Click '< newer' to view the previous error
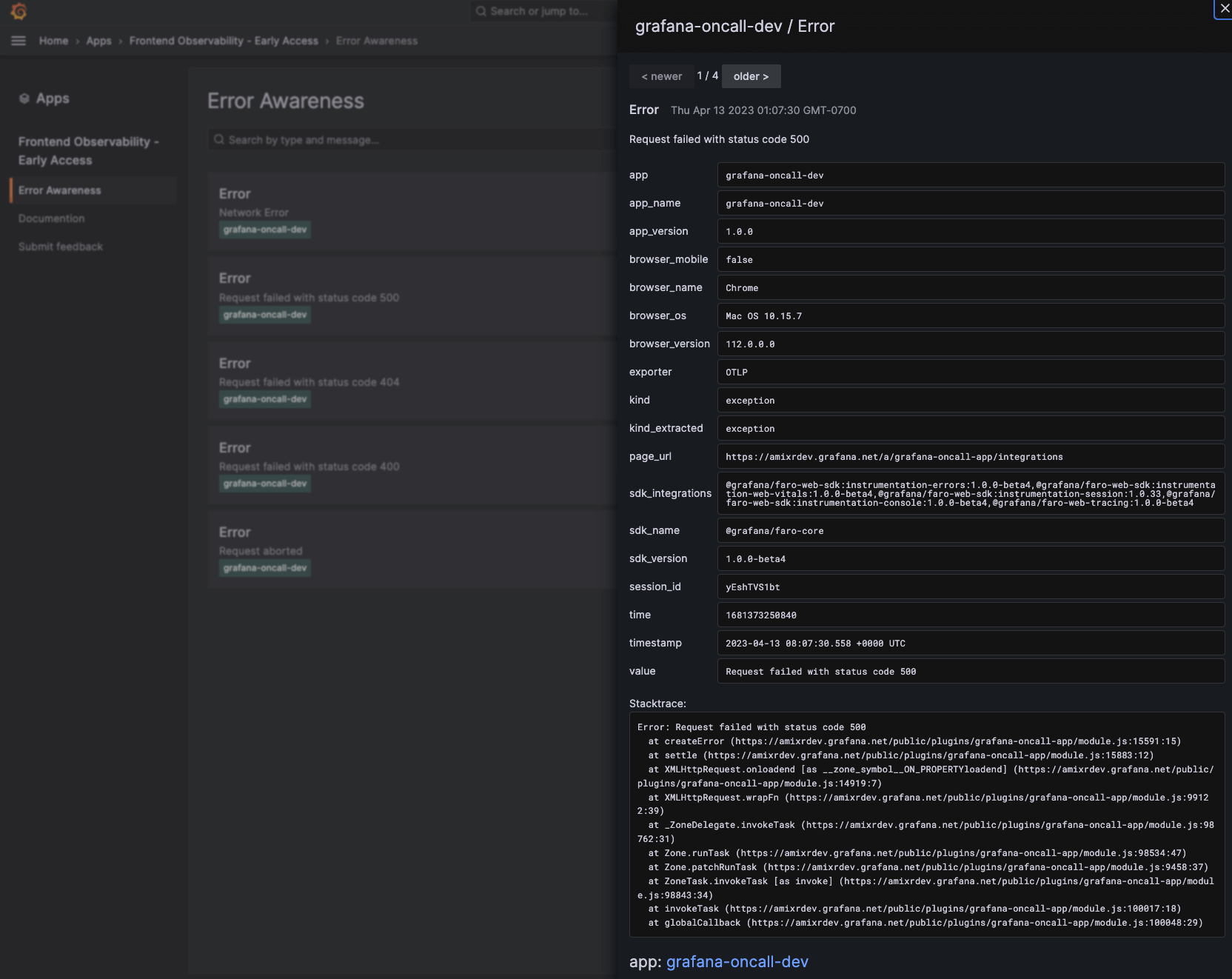This screenshot has height=979, width=1232. (661, 76)
